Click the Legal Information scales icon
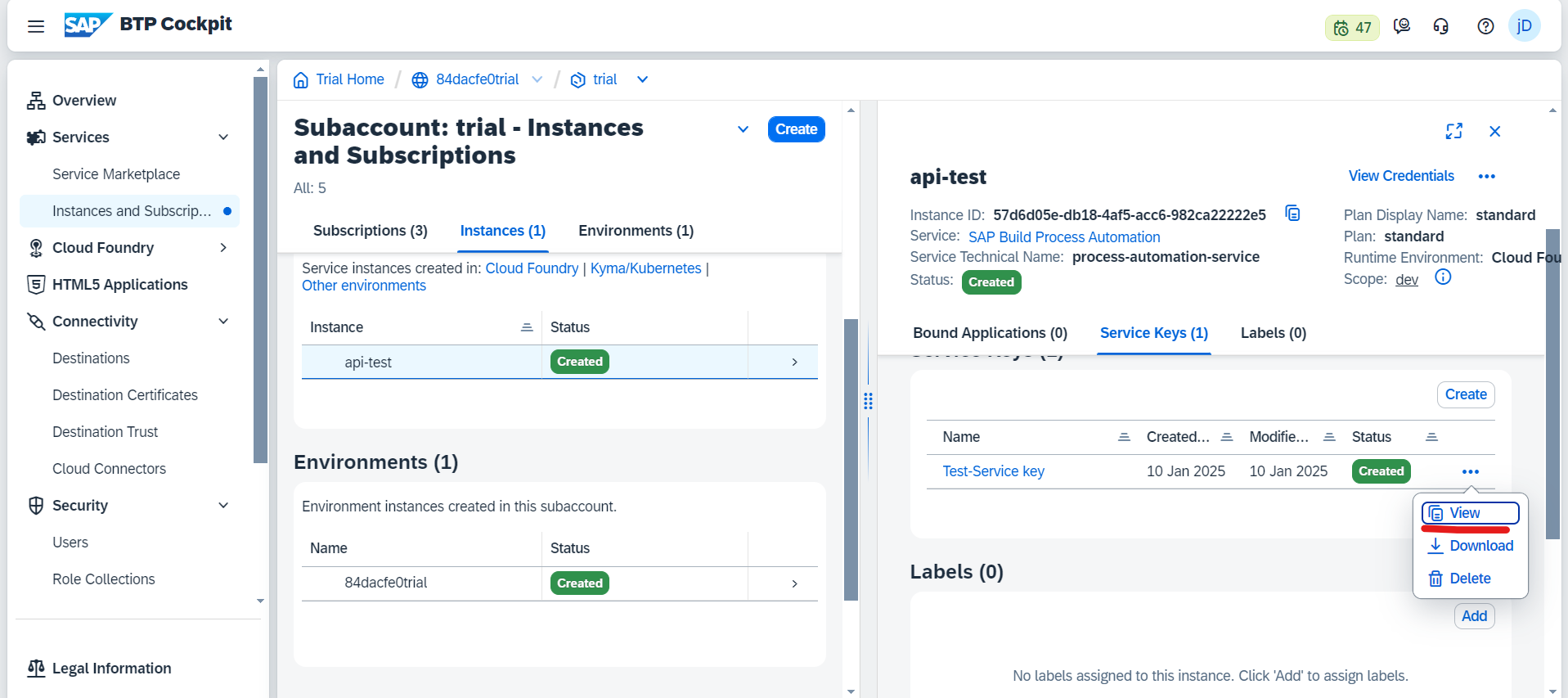 (36, 669)
